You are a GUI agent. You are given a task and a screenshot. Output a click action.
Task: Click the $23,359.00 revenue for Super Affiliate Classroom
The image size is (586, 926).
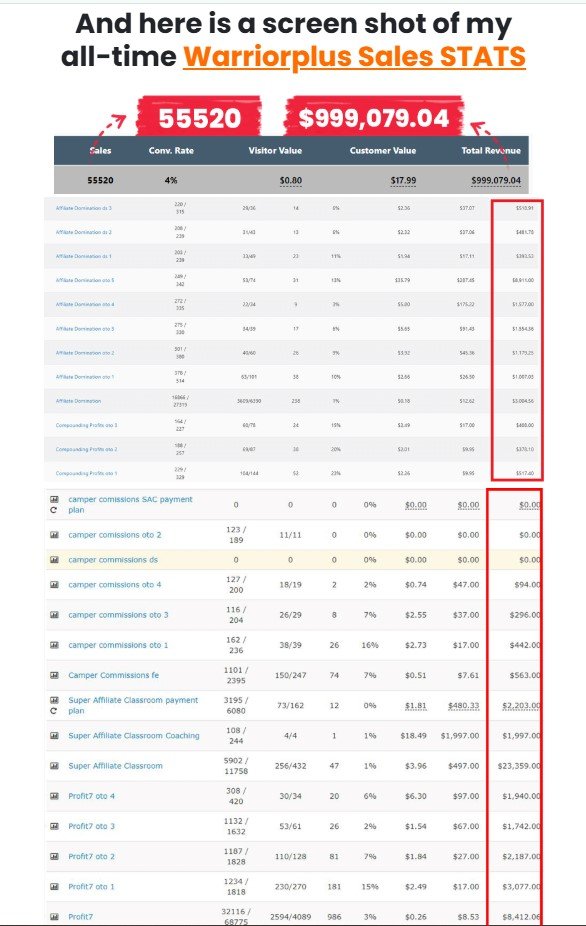click(519, 766)
